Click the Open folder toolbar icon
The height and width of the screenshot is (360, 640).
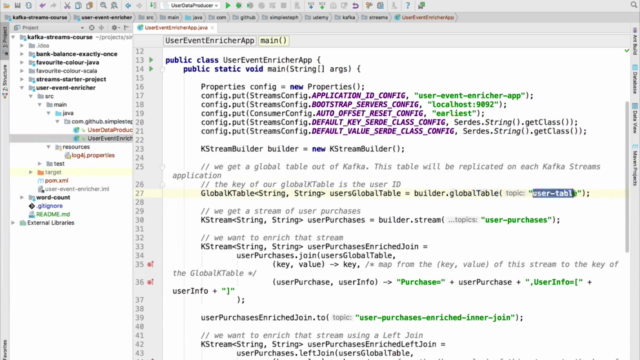[6, 6]
